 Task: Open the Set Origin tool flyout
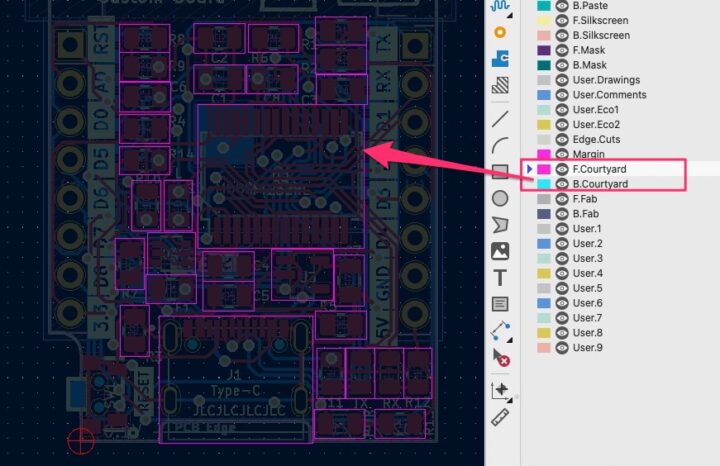pos(500,390)
